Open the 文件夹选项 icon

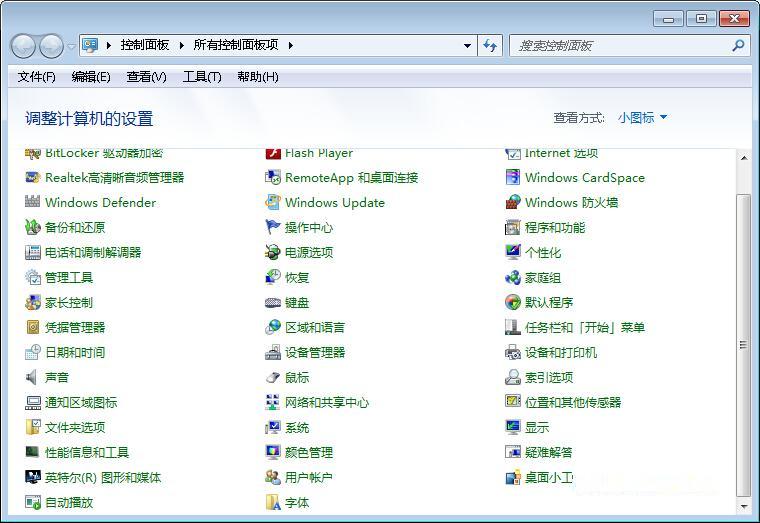32,428
